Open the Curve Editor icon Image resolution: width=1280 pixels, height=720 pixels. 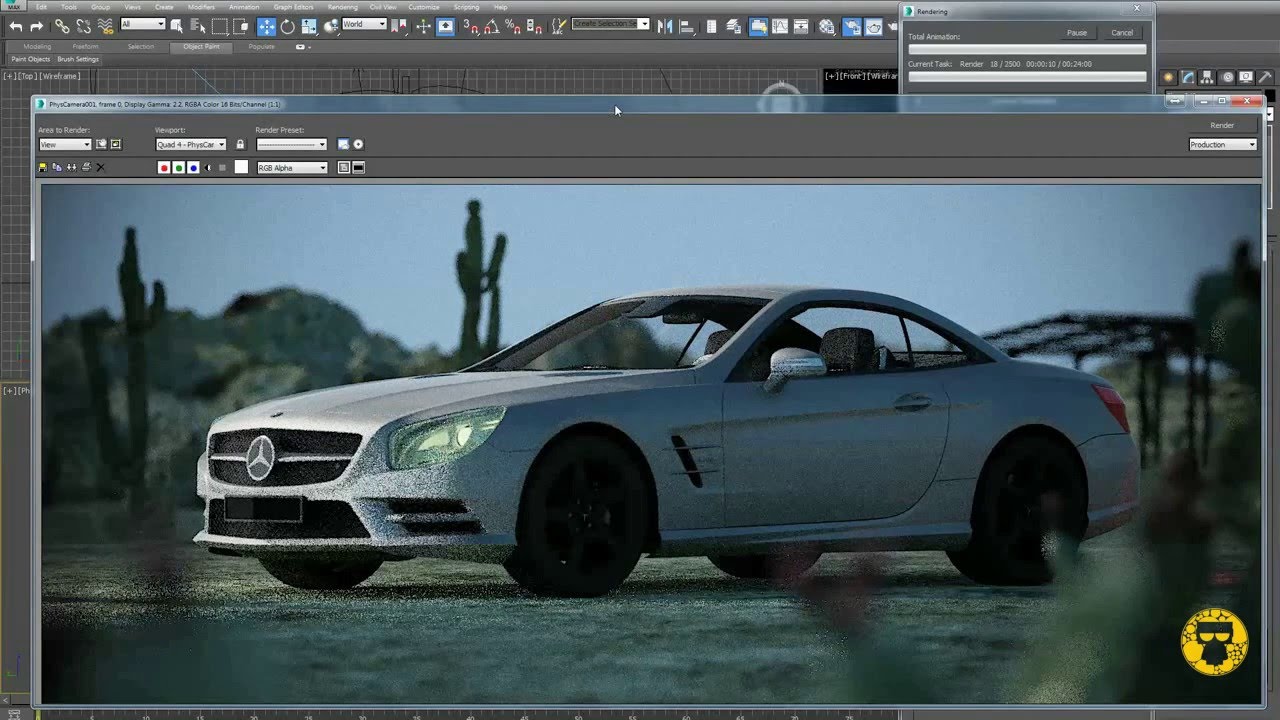780,26
